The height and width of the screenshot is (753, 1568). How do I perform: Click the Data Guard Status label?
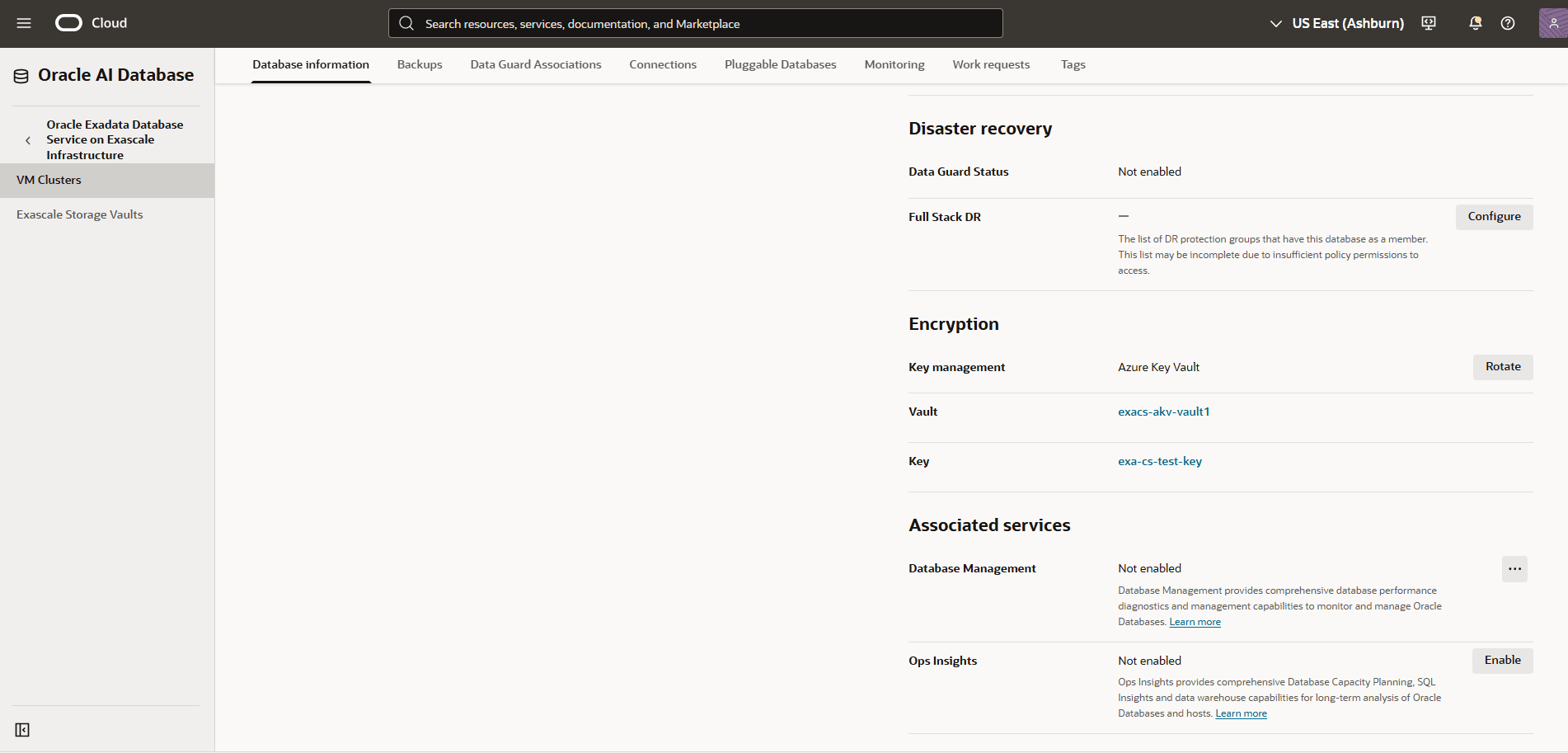(x=958, y=172)
